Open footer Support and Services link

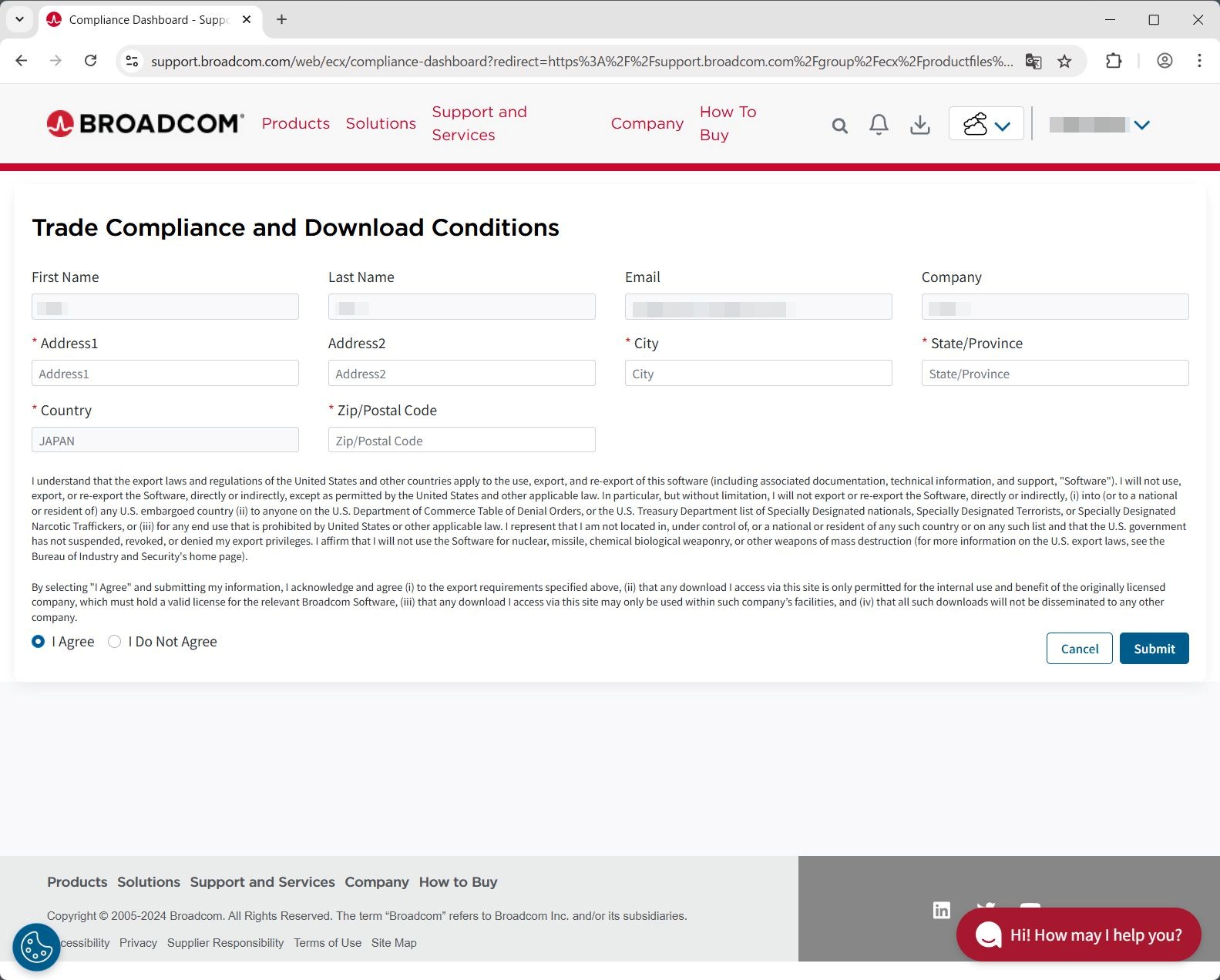263,882
